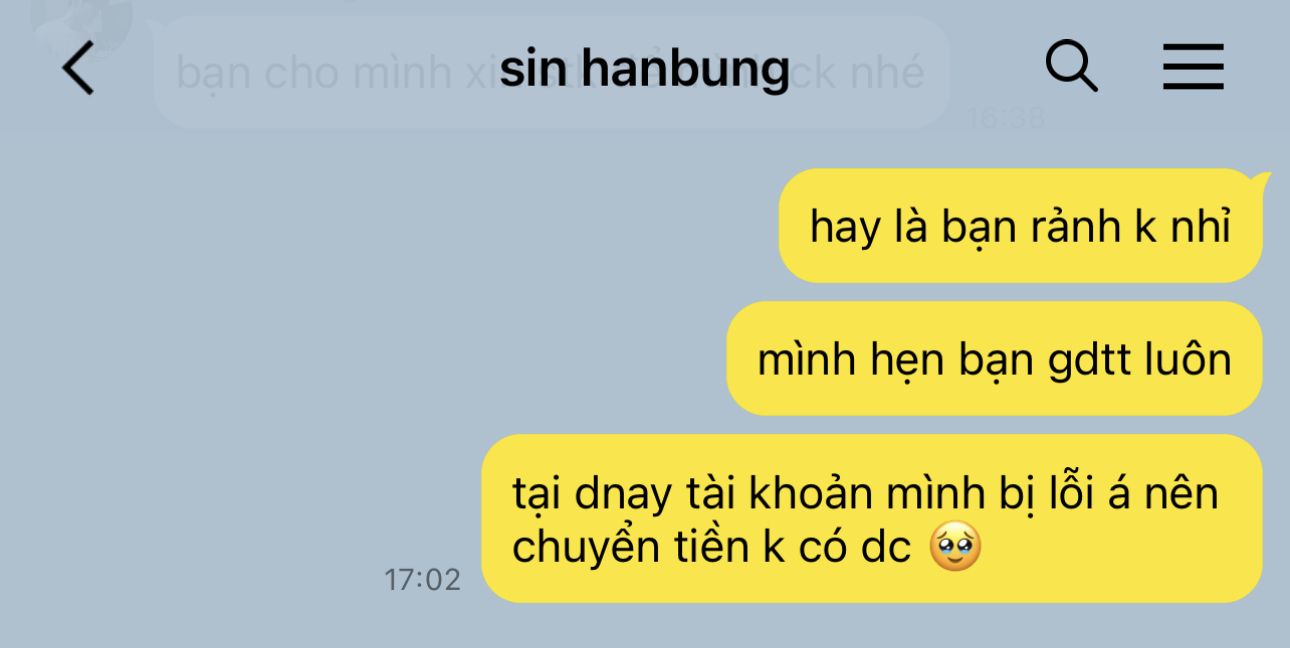Tap the 17:02 timestamp
This screenshot has width=1290, height=648.
pyautogui.click(x=422, y=579)
